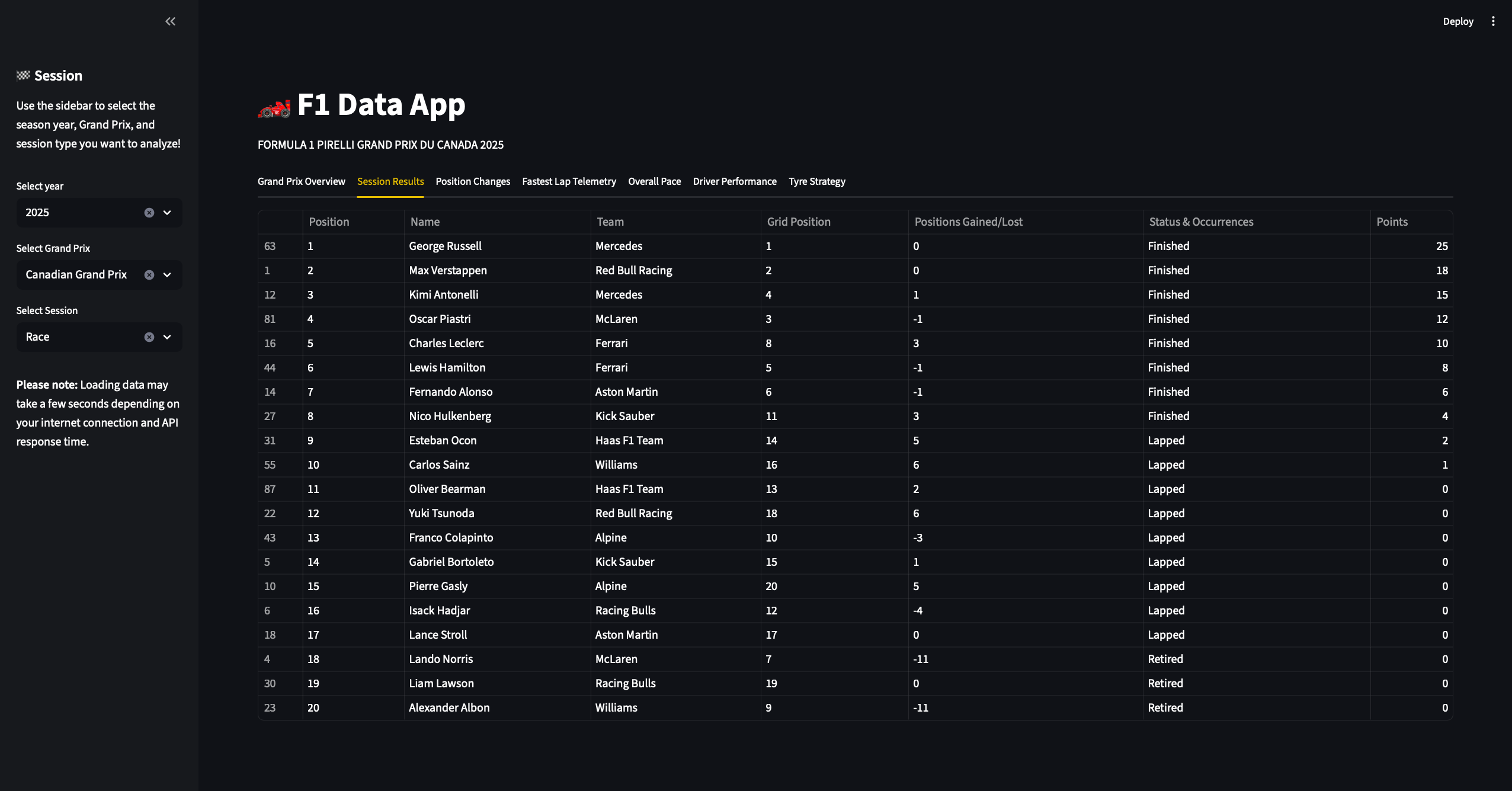The height and width of the screenshot is (791, 1512).
Task: Click the Oscar Piastri cell
Action: (x=498, y=319)
